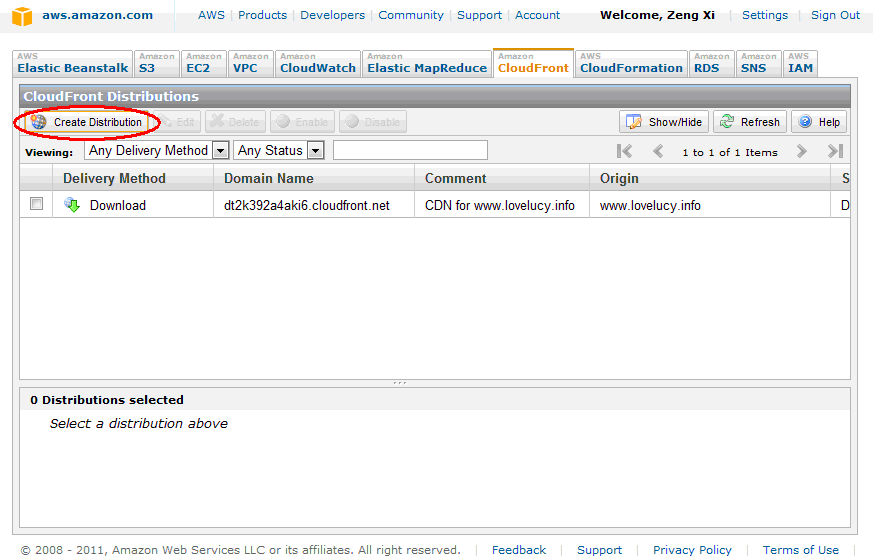Check the Download distribution row checkbox

pyautogui.click(x=36, y=204)
